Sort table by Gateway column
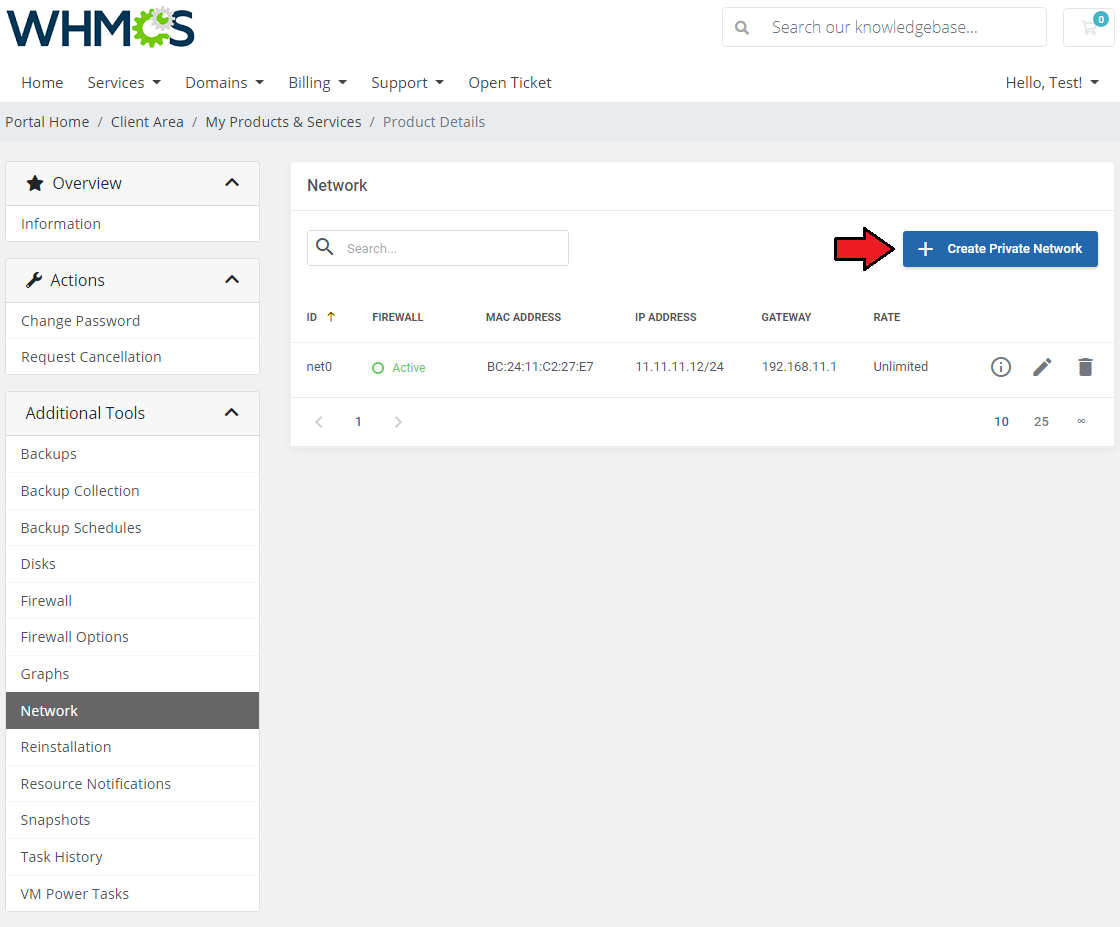 (786, 317)
